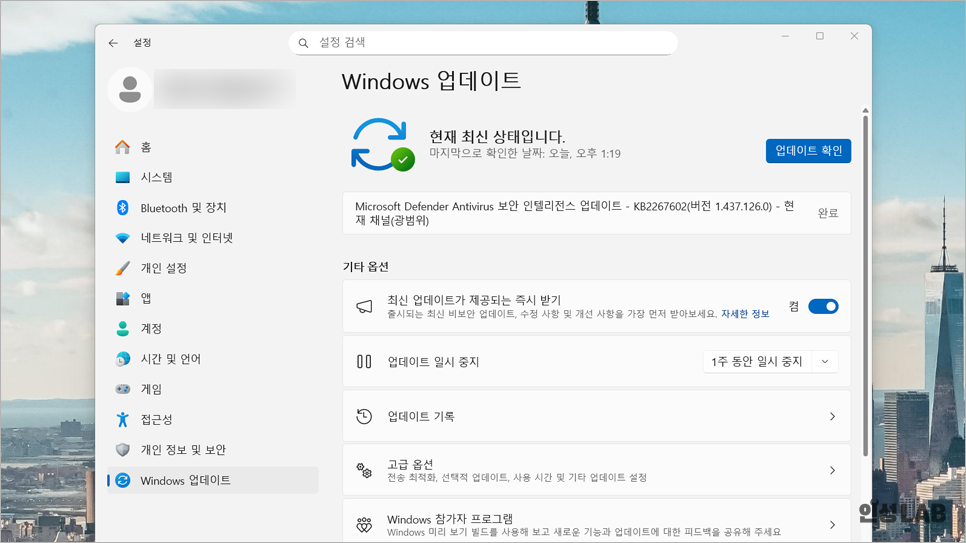Open the 고급 옵션 row
The width and height of the screenshot is (966, 543).
point(597,470)
